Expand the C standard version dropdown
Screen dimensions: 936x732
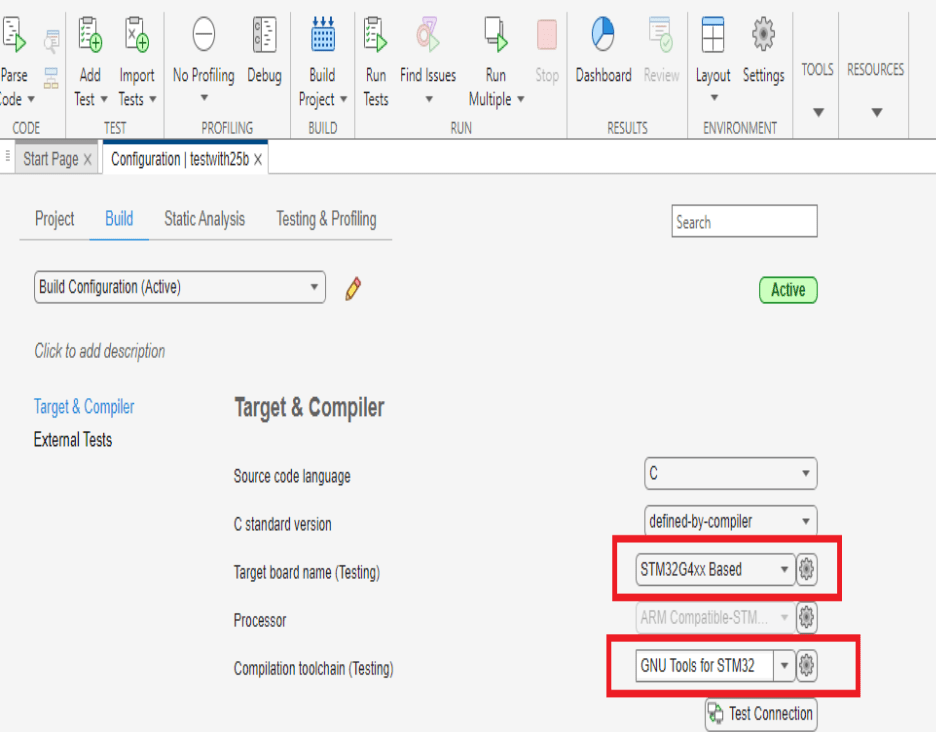730,521
